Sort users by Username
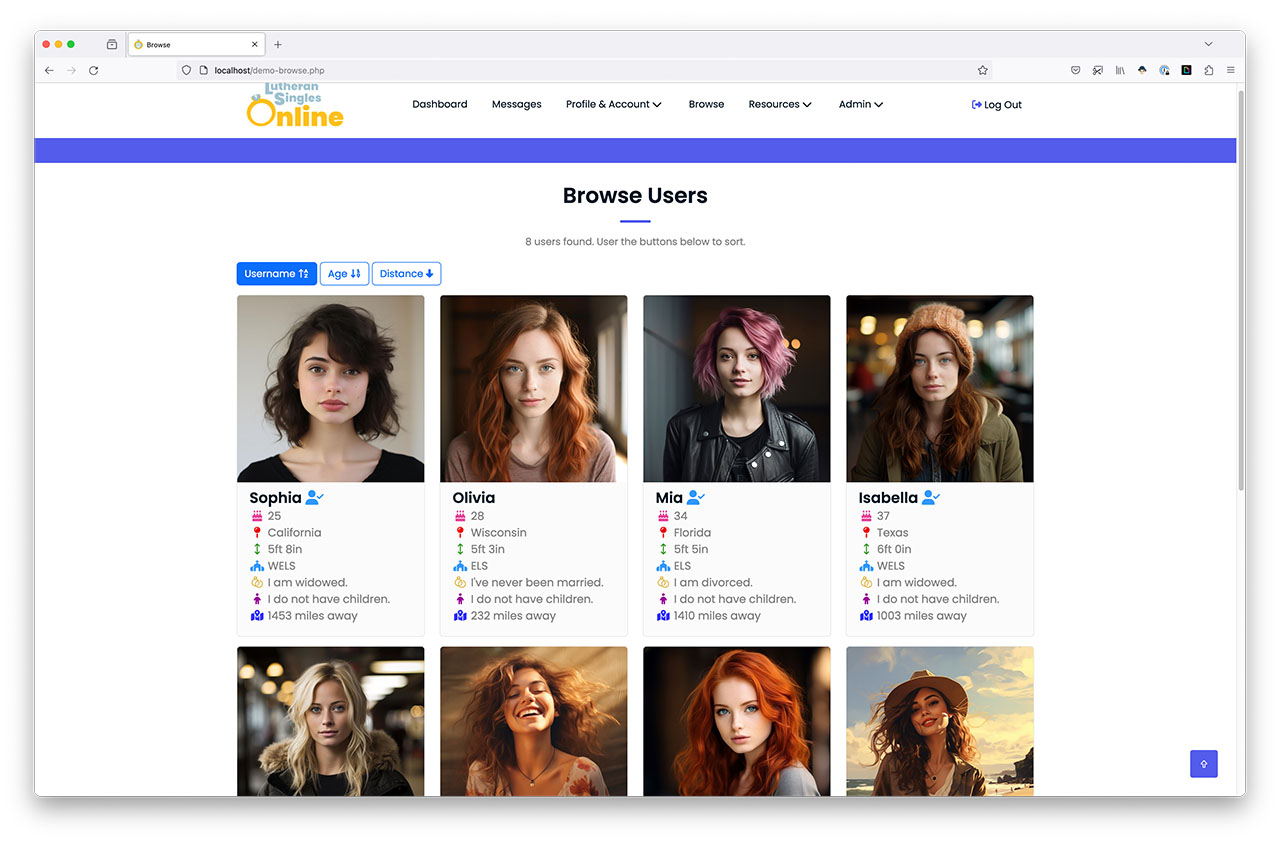 [x=277, y=273]
